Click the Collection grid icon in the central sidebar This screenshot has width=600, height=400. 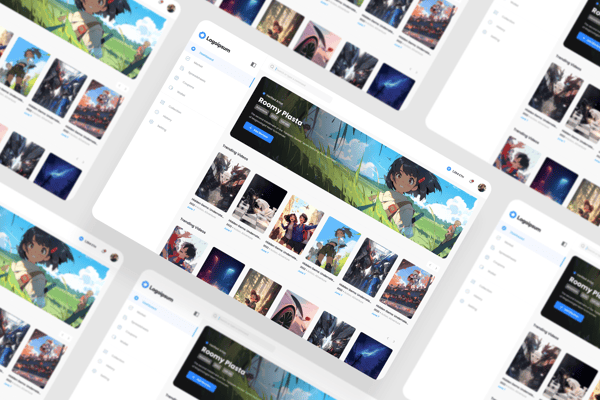(162, 103)
